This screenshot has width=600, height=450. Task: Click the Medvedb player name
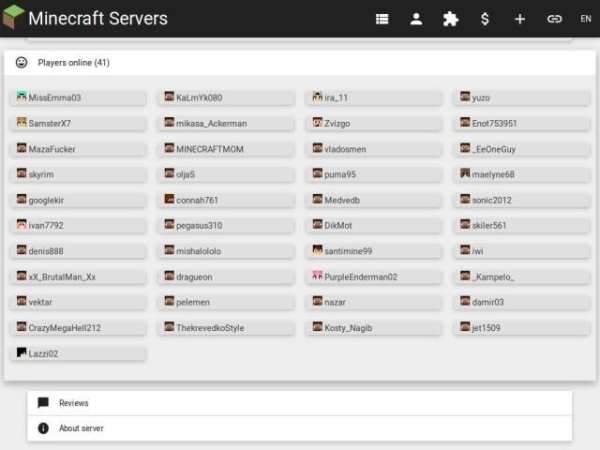click(x=342, y=200)
